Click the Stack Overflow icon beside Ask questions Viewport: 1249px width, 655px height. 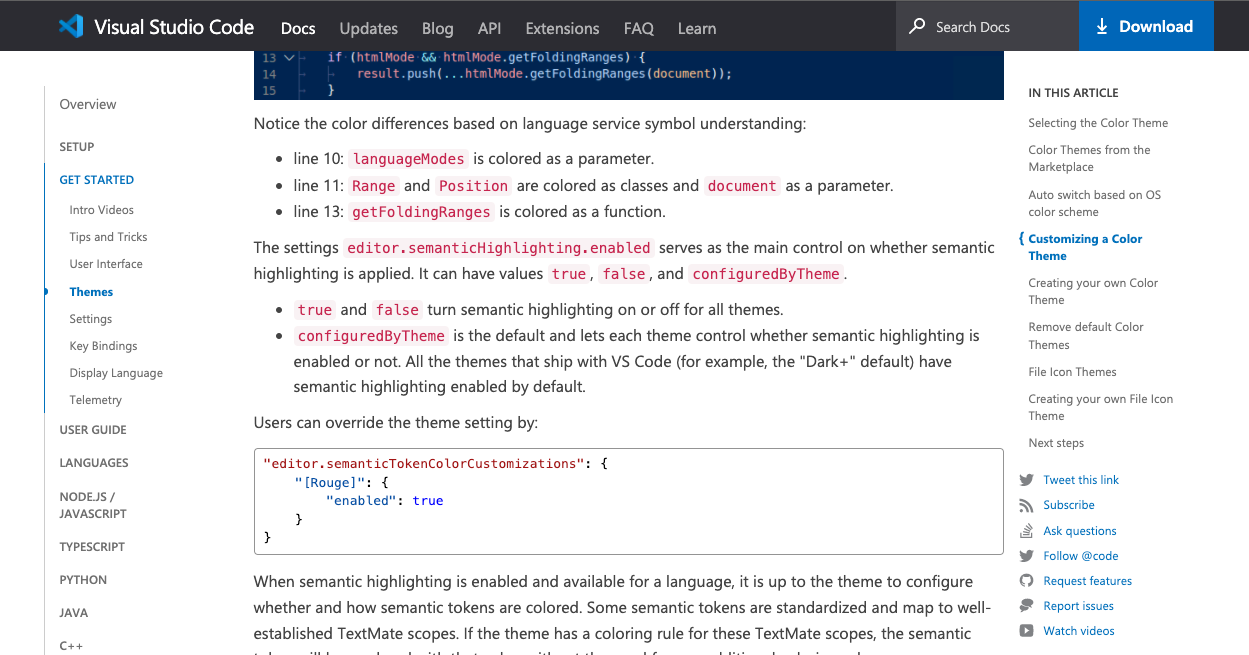click(1026, 531)
